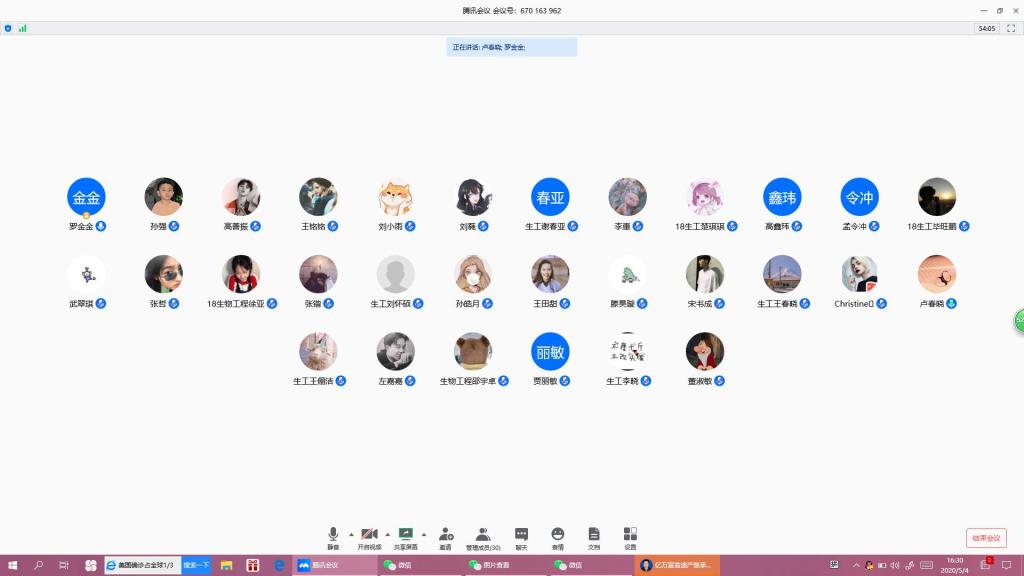Switch to the 微信 window in taskbar
Viewport: 1024px width, 576px height.
coord(400,565)
